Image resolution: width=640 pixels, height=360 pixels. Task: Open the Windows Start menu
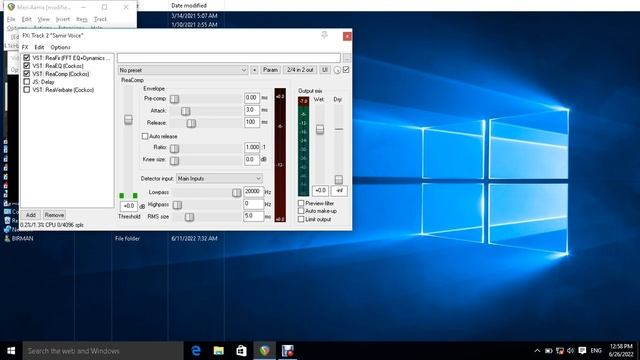(x=11, y=351)
